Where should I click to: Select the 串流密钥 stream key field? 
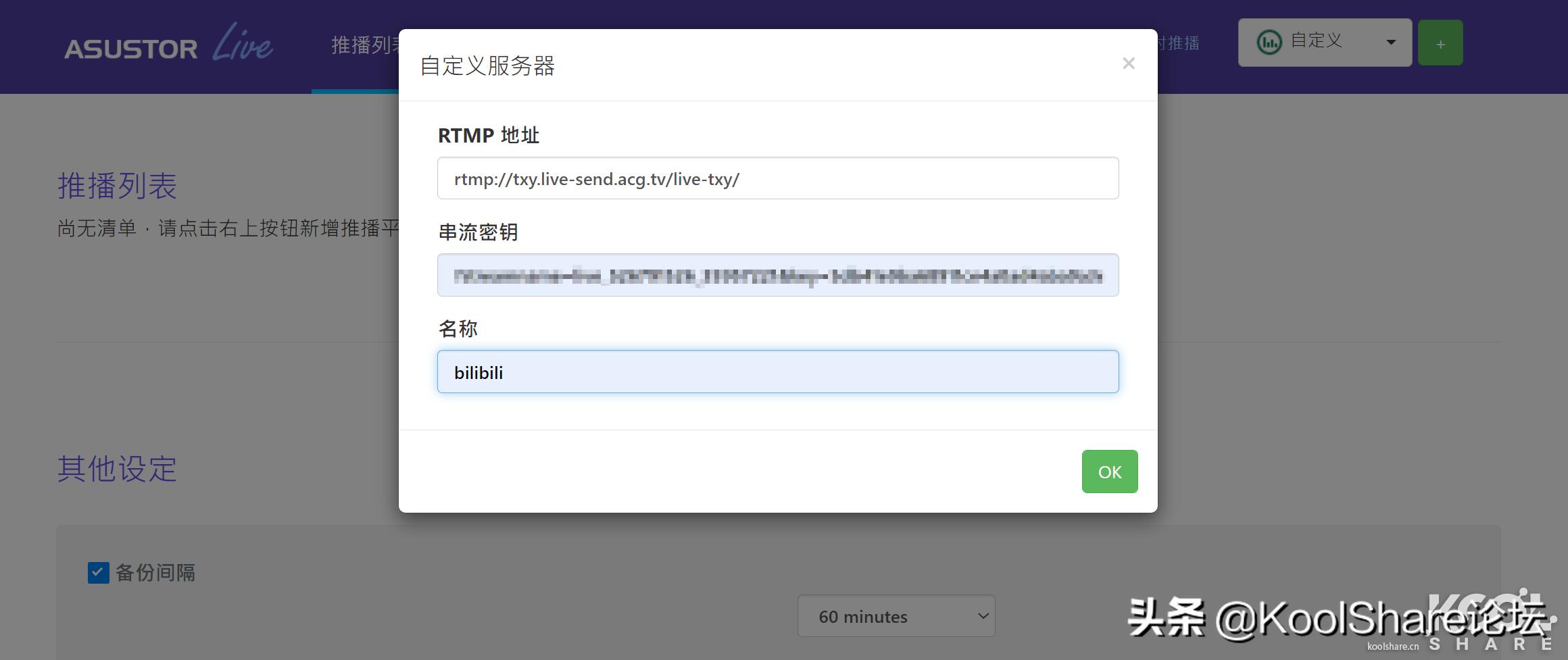click(777, 275)
